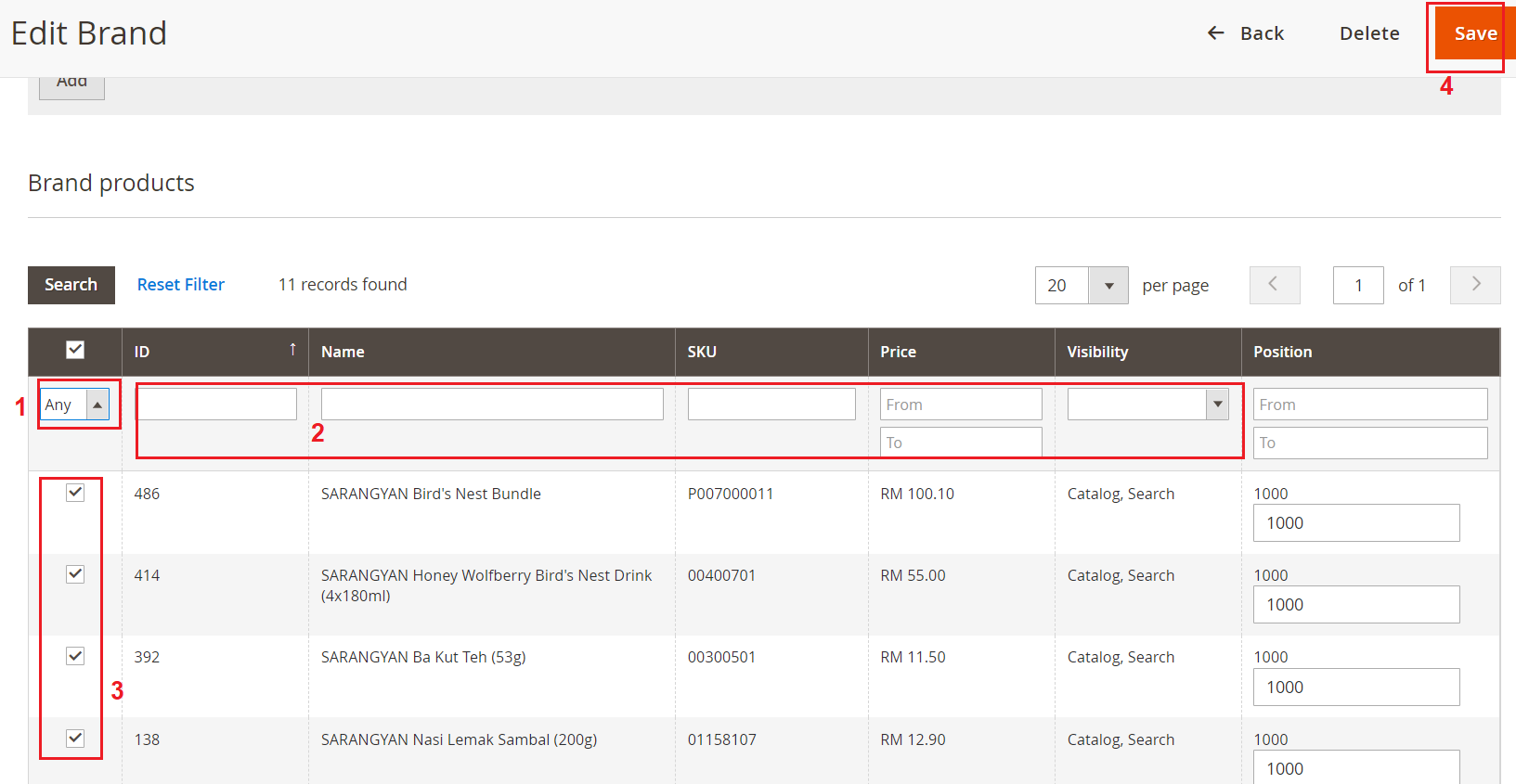Click the Back arrow icon
This screenshot has width=1516, height=784.
click(1215, 33)
